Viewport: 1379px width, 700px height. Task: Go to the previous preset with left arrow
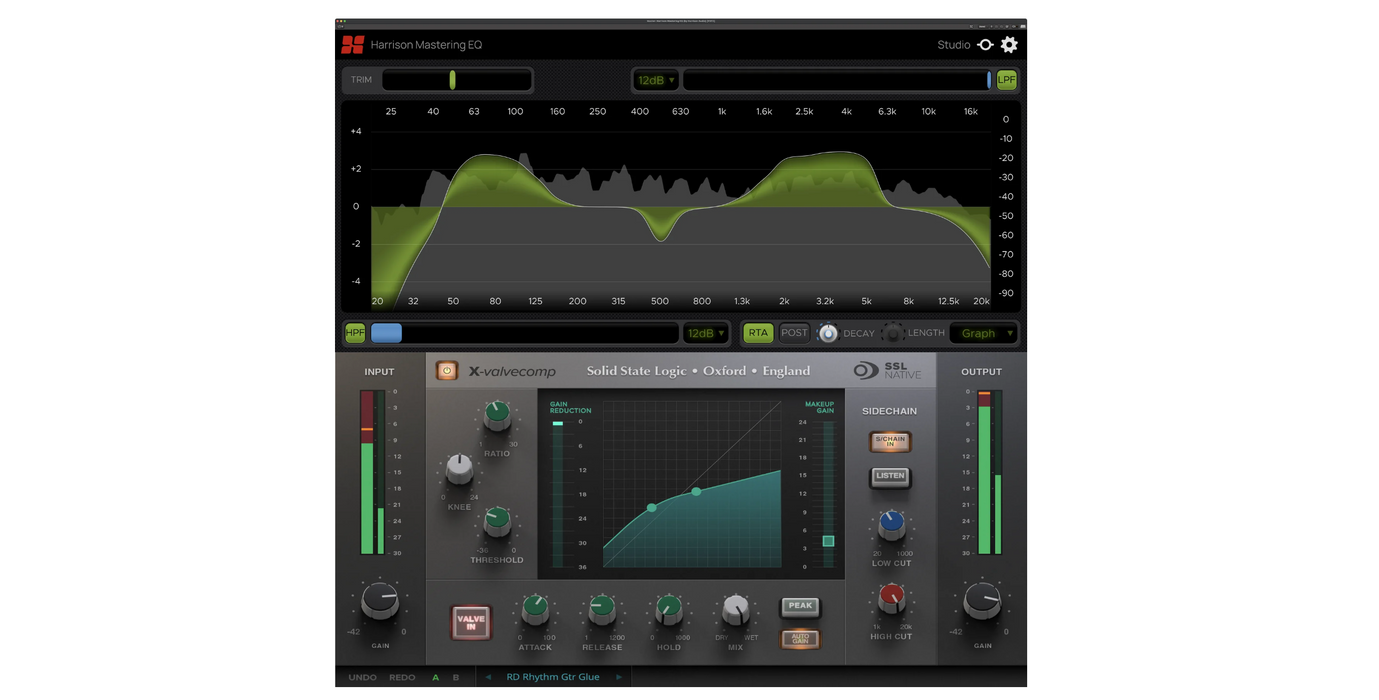tap(488, 677)
